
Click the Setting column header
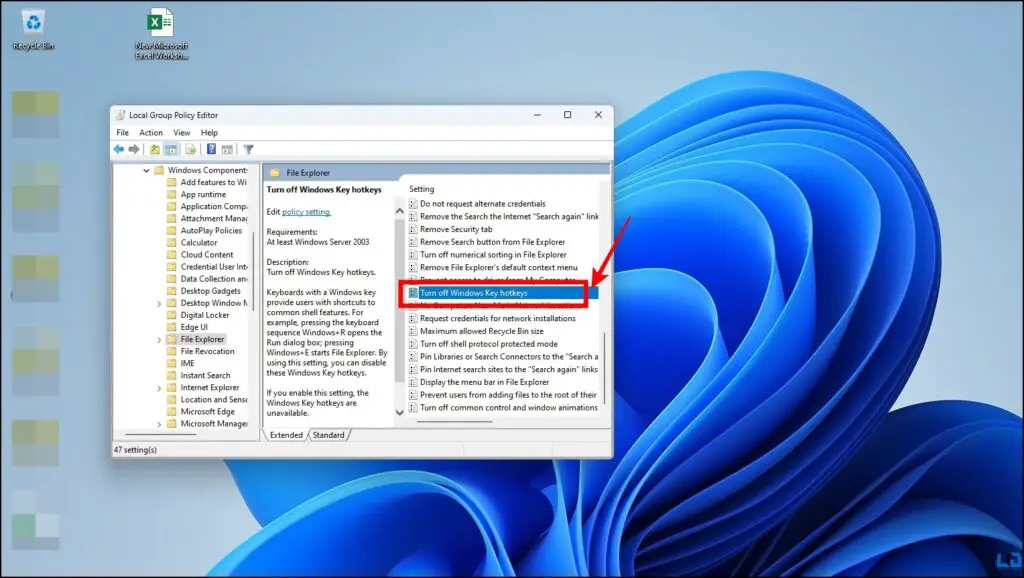pyautogui.click(x=421, y=189)
